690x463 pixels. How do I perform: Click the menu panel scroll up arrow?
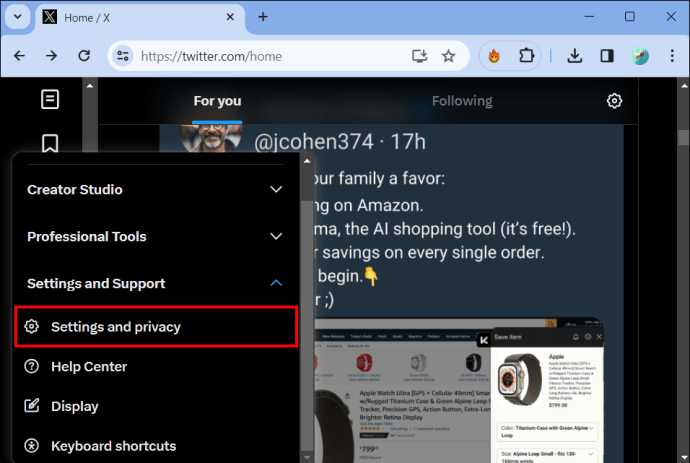[x=307, y=161]
